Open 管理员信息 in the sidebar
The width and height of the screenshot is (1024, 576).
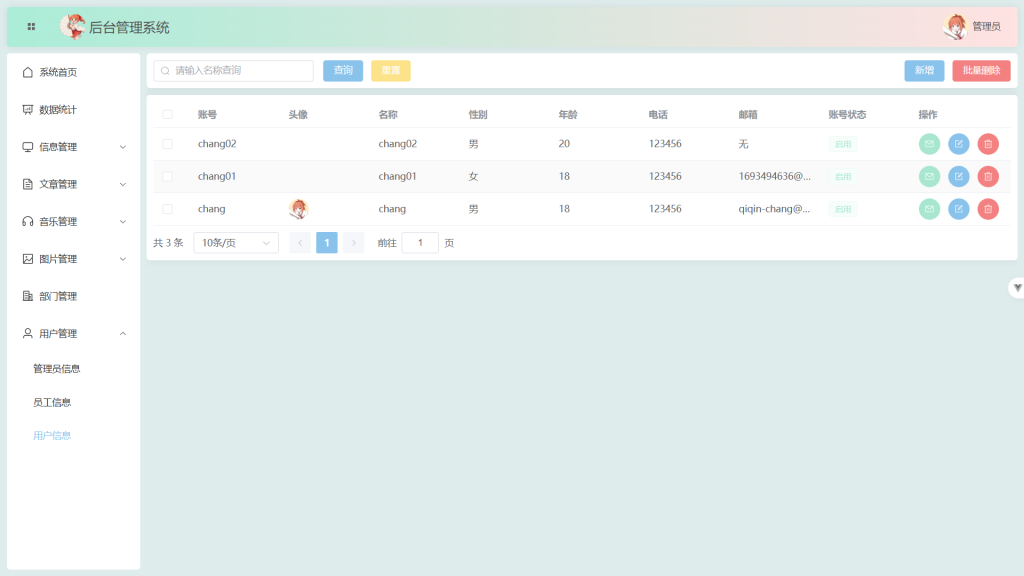pos(57,369)
